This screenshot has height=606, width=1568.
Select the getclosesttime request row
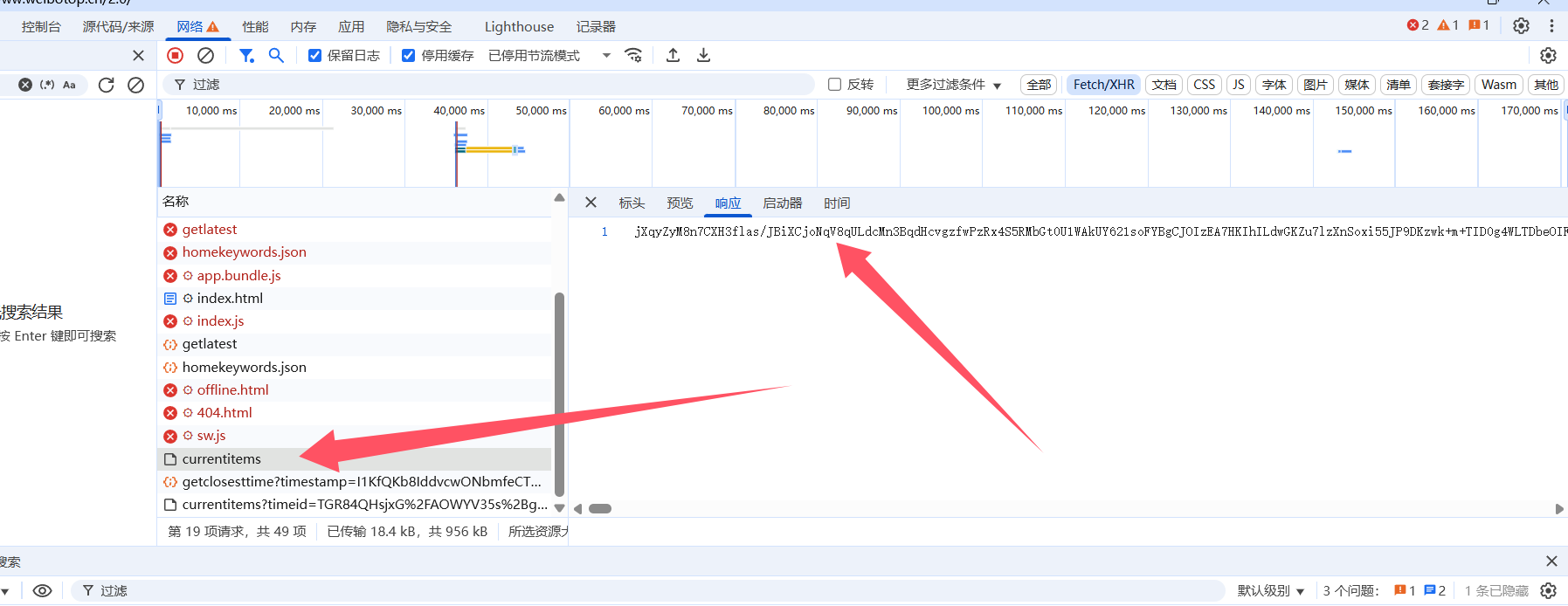click(x=355, y=481)
